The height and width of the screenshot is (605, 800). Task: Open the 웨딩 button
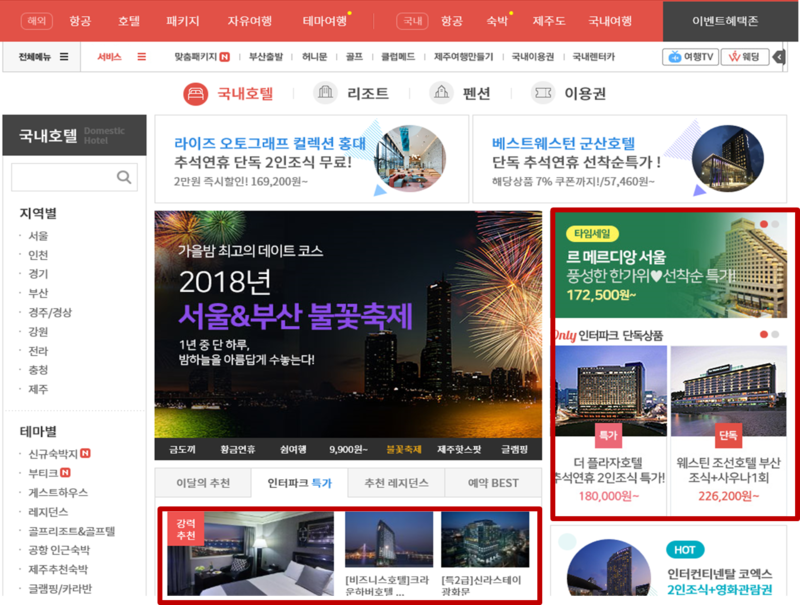click(745, 57)
